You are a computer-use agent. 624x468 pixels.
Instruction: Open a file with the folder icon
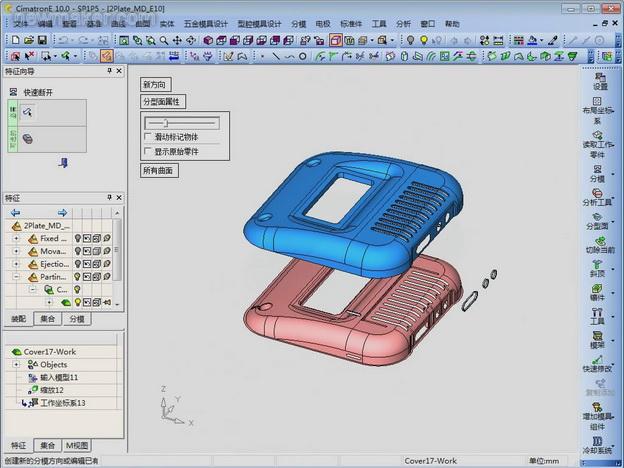pyautogui.click(x=28, y=40)
